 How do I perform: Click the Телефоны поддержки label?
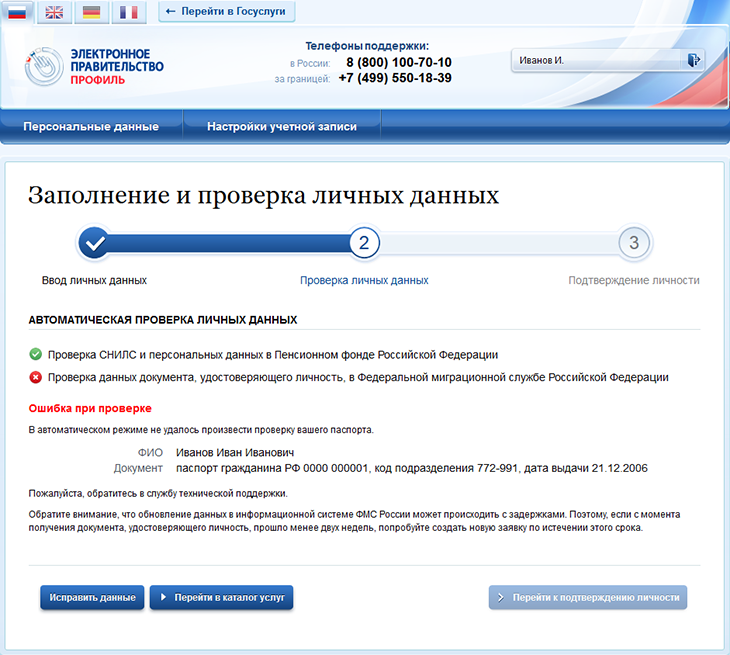pyautogui.click(x=367, y=46)
